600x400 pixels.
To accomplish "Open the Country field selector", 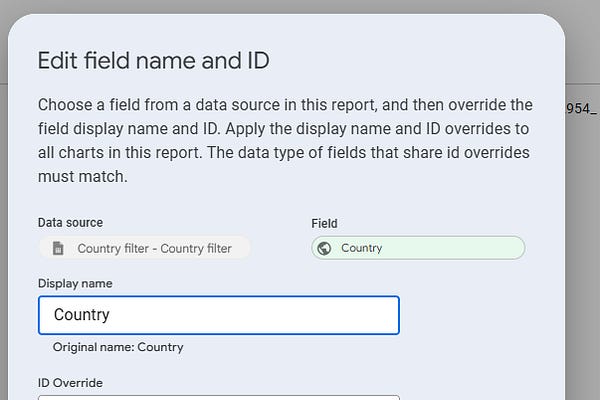I will click(418, 248).
